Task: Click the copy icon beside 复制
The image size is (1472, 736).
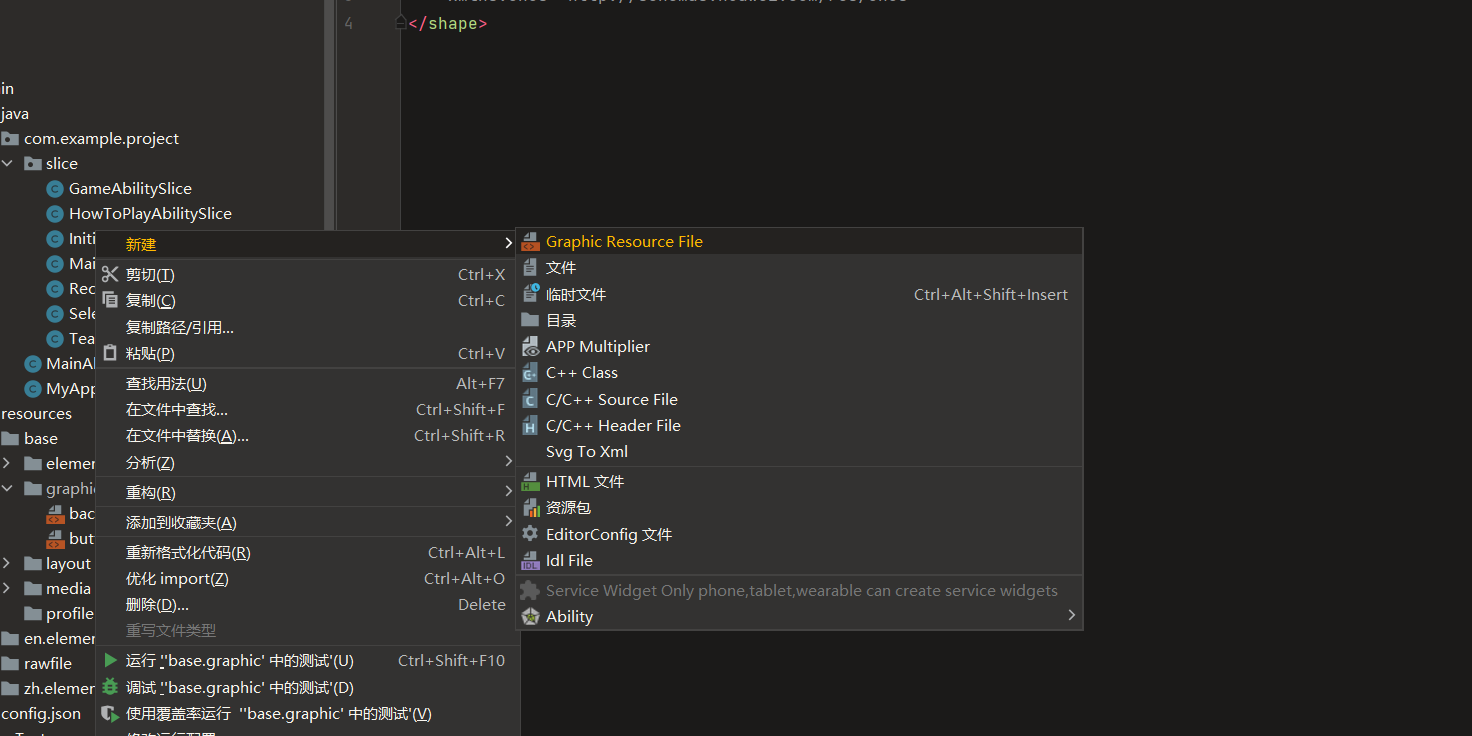Action: tap(110, 300)
